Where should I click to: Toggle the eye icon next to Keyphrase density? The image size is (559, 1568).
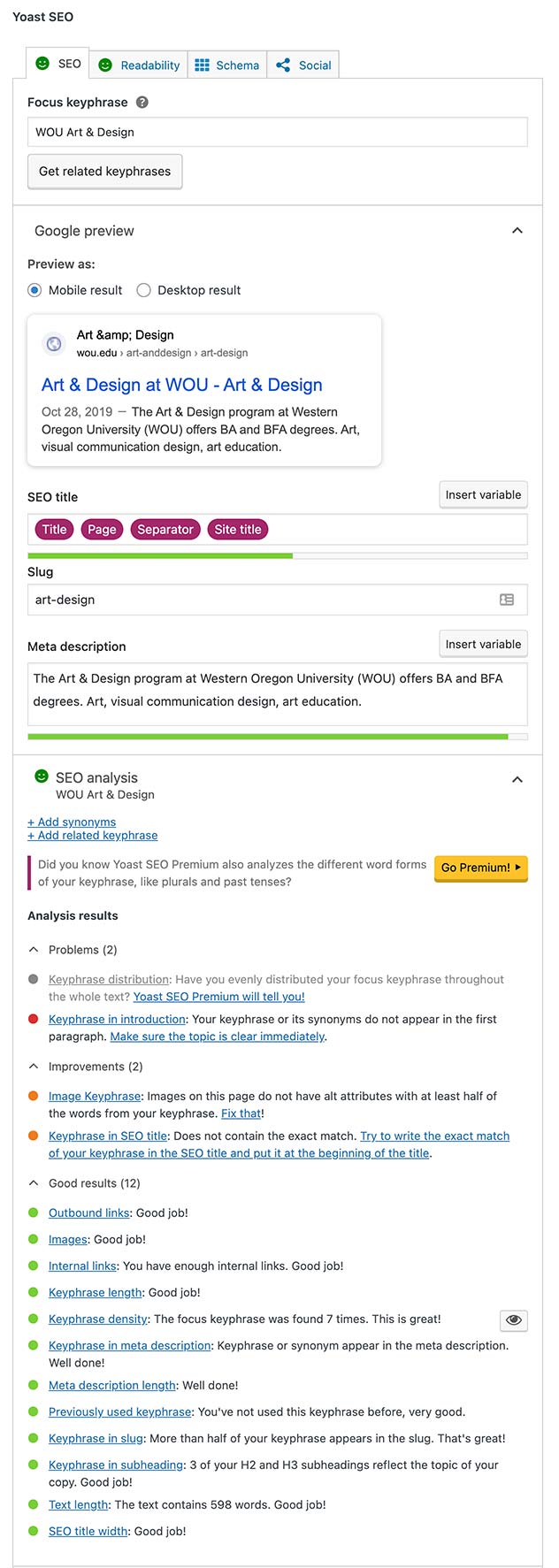[513, 1319]
